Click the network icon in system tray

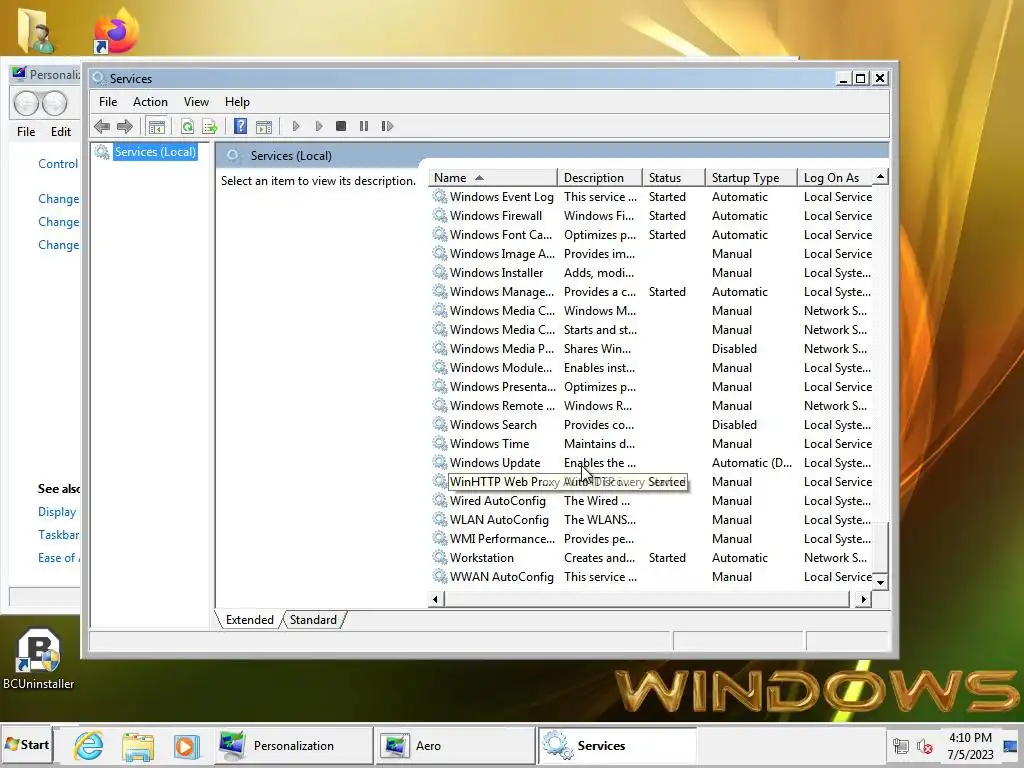coord(901,746)
